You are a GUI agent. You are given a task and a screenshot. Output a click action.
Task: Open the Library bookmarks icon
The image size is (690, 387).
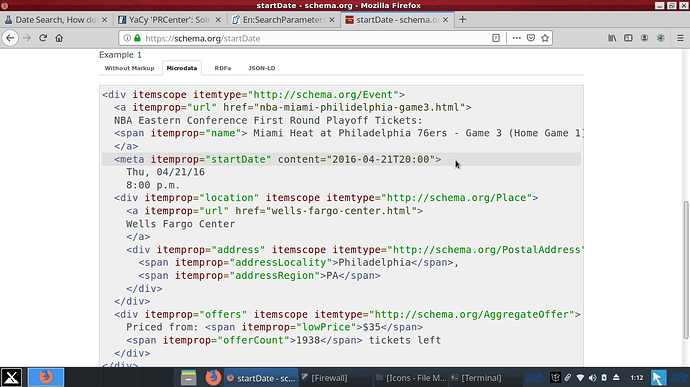coord(612,38)
